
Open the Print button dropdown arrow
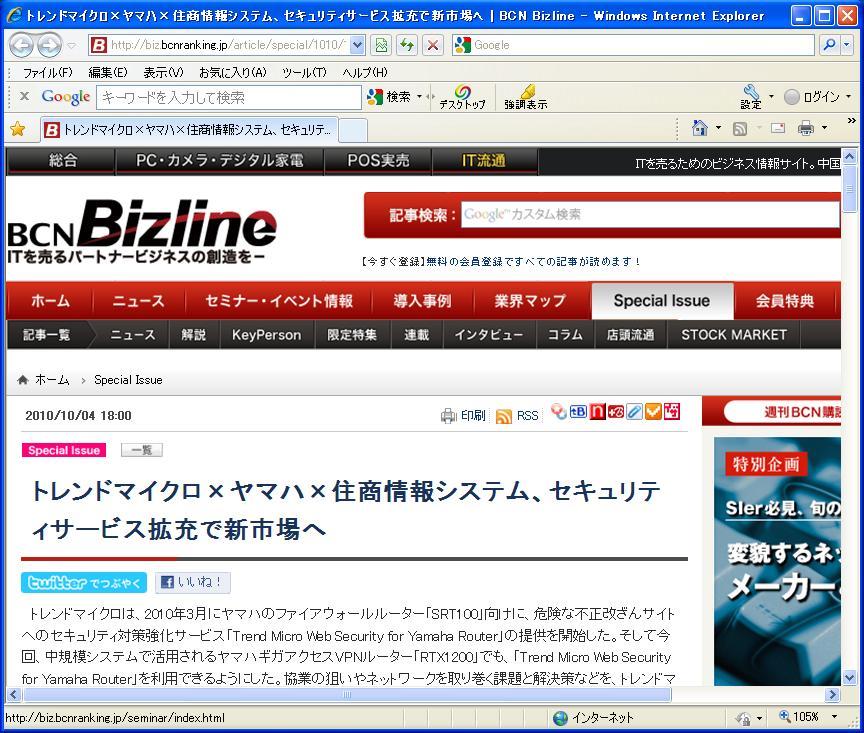point(824,128)
